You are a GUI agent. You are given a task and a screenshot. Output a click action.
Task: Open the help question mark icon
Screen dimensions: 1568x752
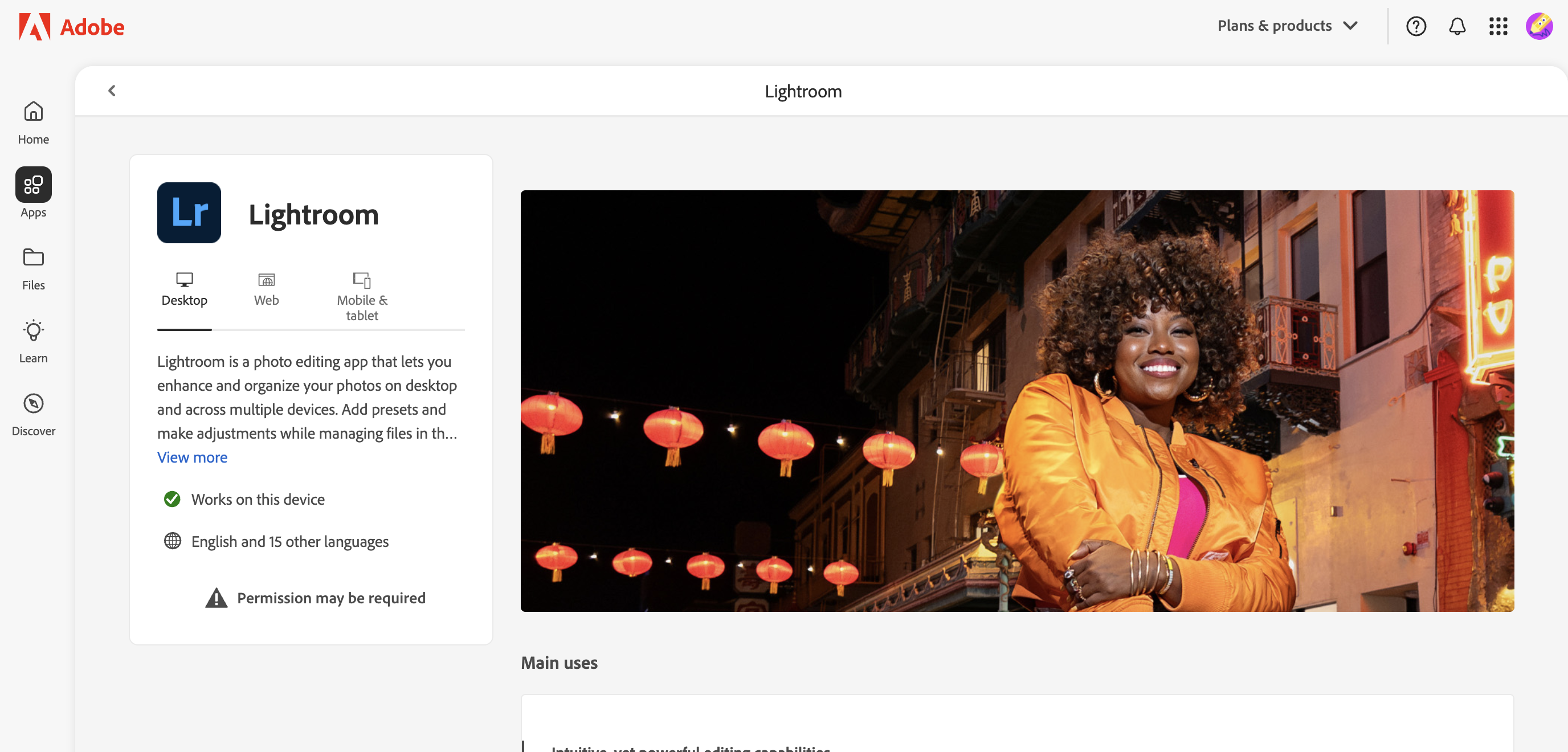tap(1416, 26)
